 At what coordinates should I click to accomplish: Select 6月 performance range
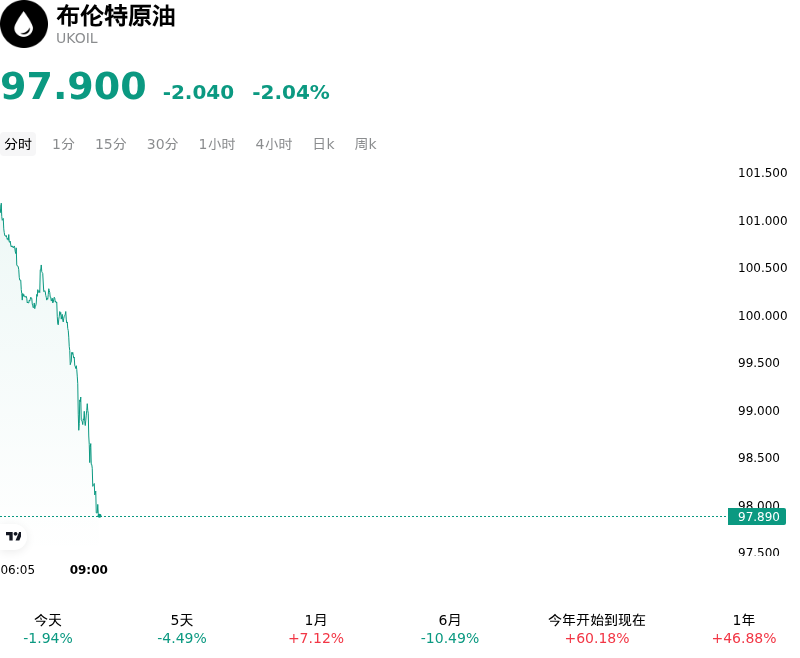[x=449, y=629]
